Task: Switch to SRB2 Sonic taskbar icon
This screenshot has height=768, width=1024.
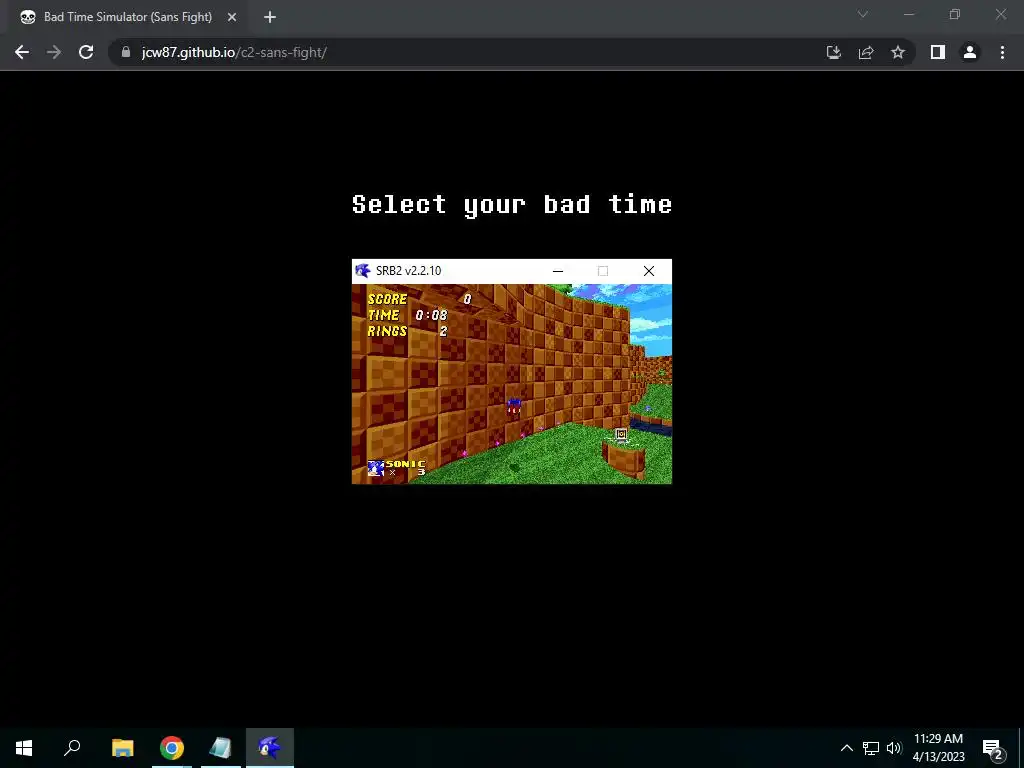Action: (270, 748)
